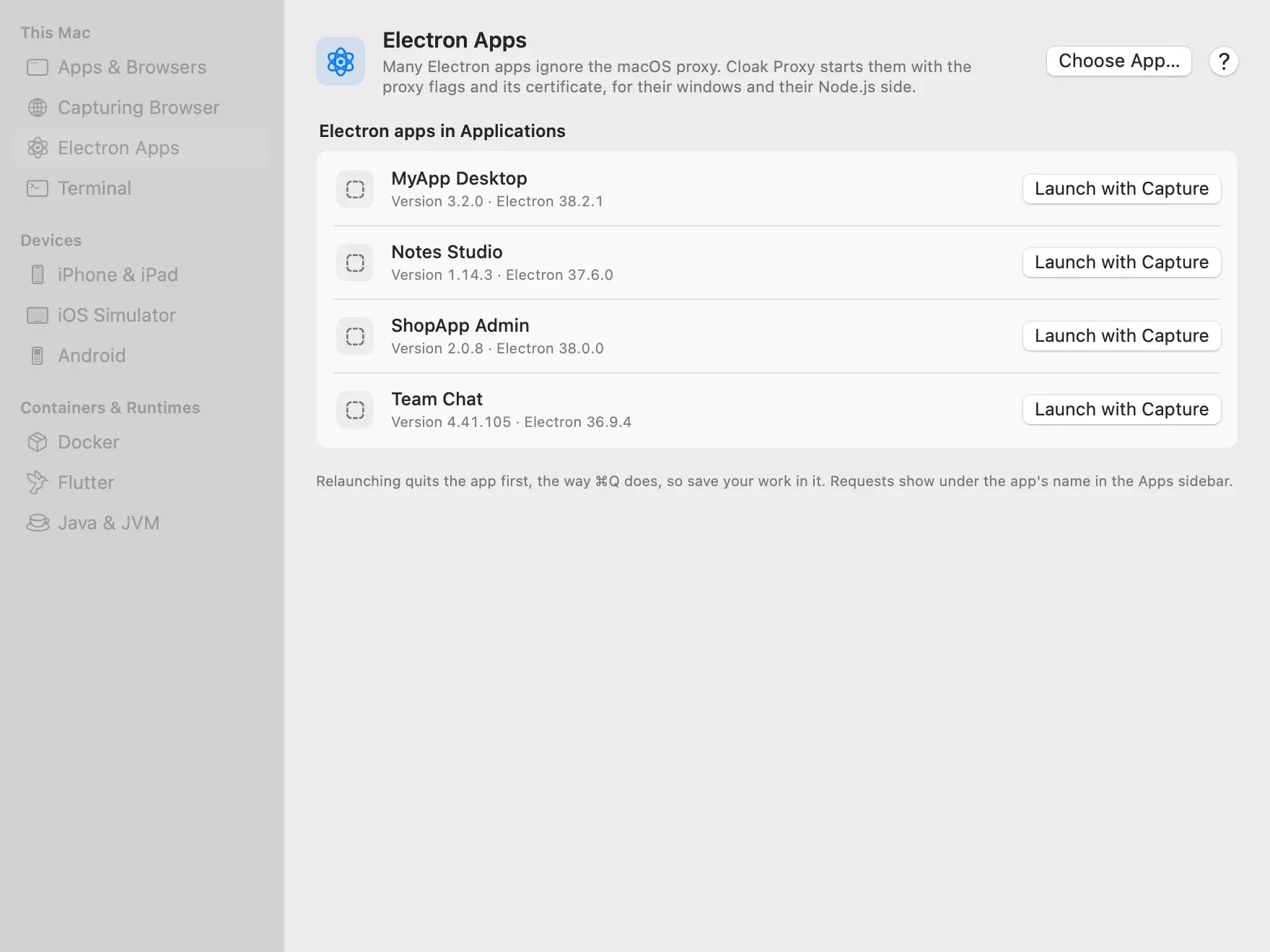Click the Terminal sidebar icon

38,188
